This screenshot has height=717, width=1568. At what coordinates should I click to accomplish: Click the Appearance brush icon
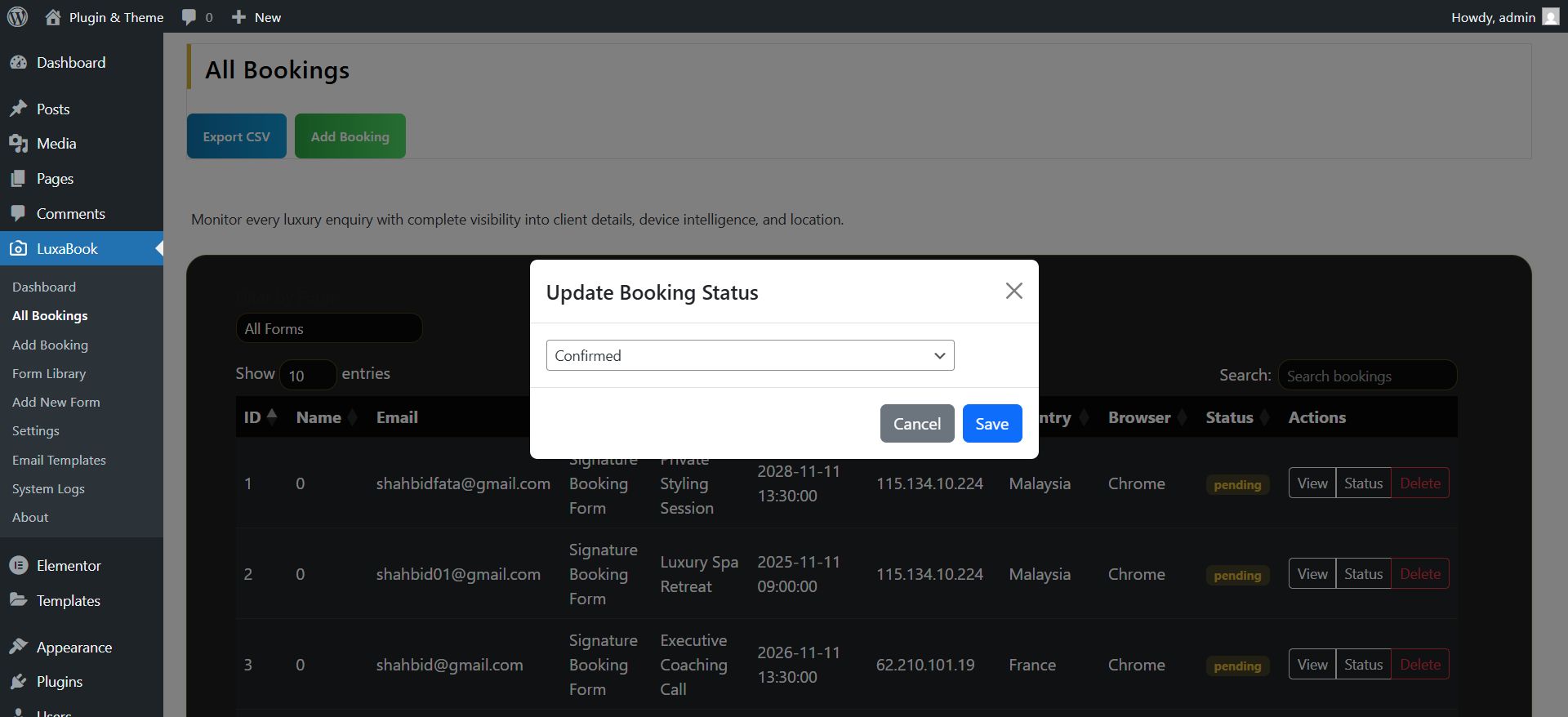pyautogui.click(x=18, y=647)
